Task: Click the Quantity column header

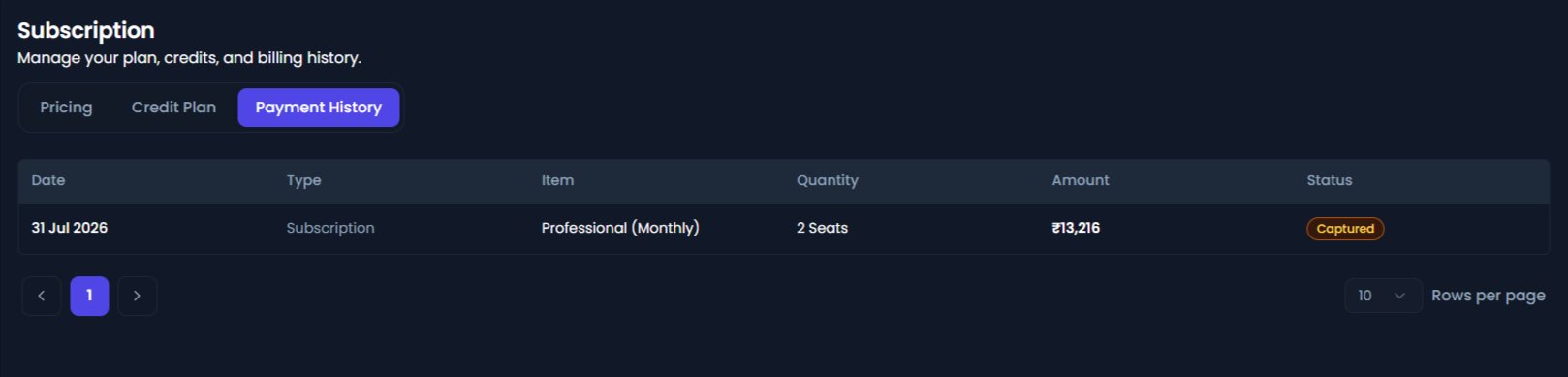Action: [828, 180]
